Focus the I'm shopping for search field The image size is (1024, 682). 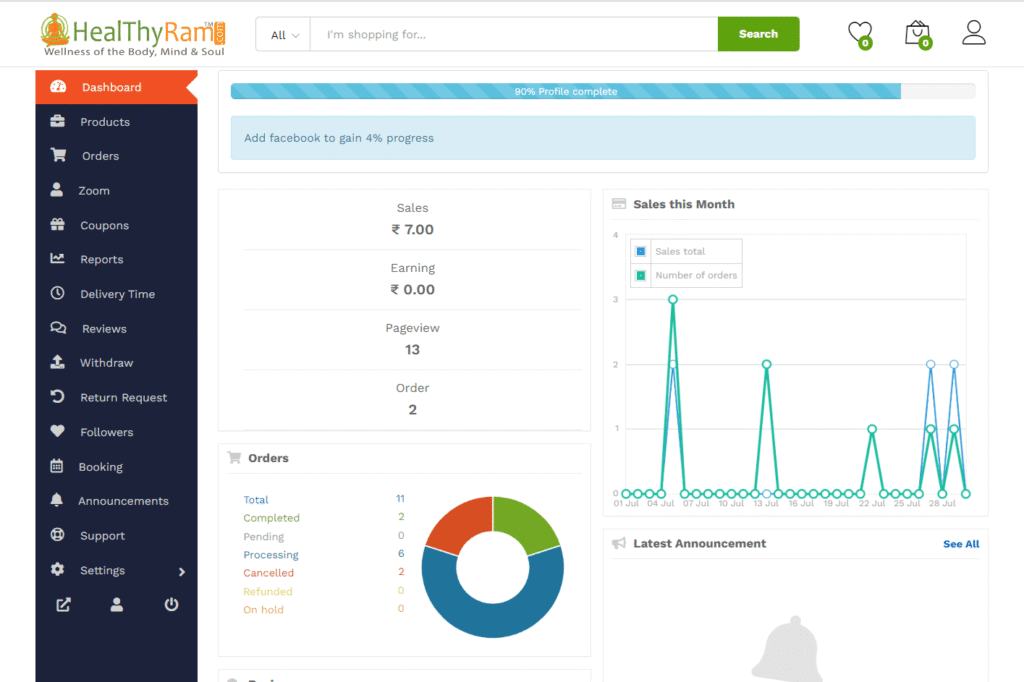(514, 35)
